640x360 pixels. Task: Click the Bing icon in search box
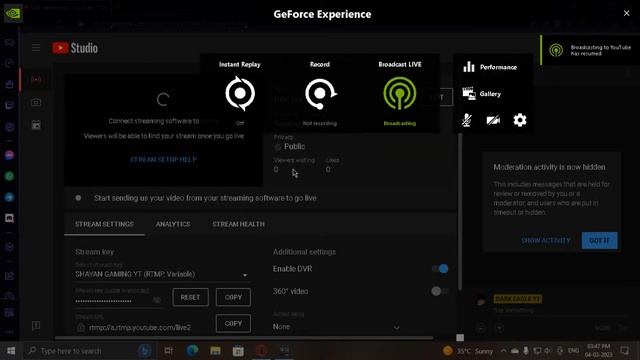click(x=144, y=351)
